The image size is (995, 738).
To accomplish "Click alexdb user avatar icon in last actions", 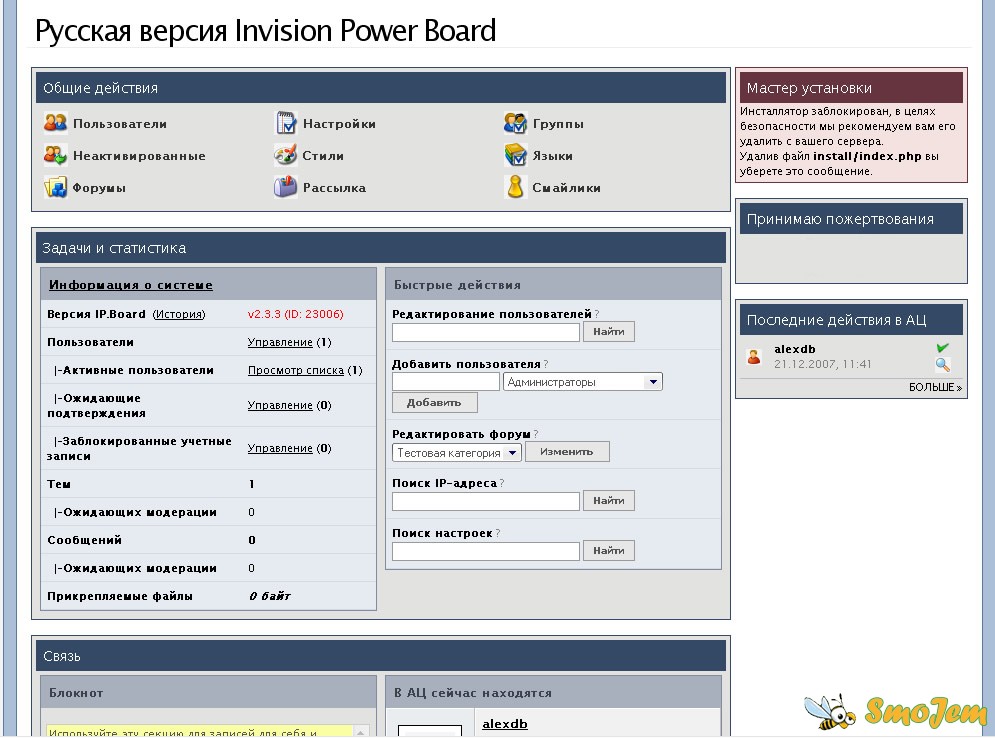I will [754, 357].
